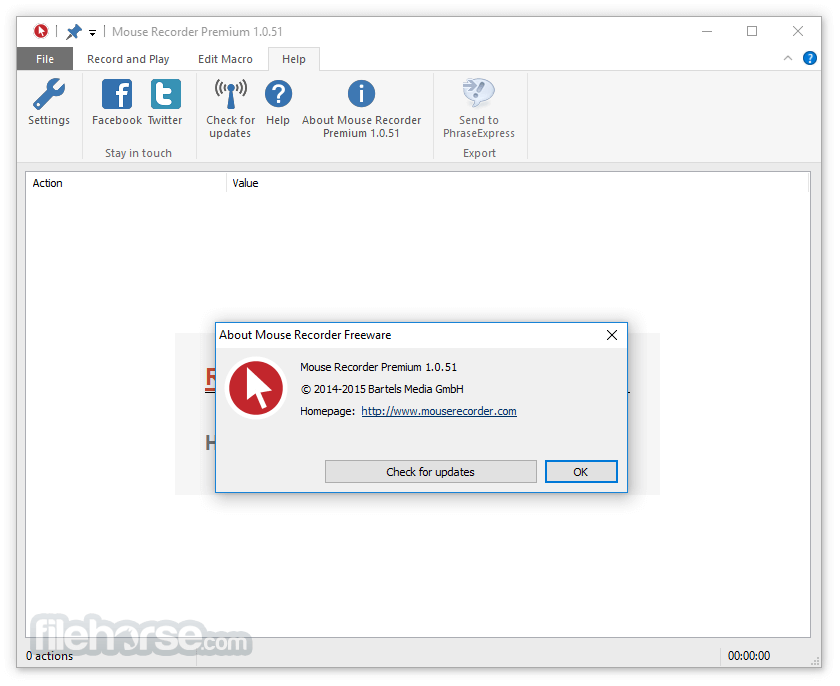Click the Mouse Recorder logo in About dialog
Screen dimensions: 840x686
256,388
